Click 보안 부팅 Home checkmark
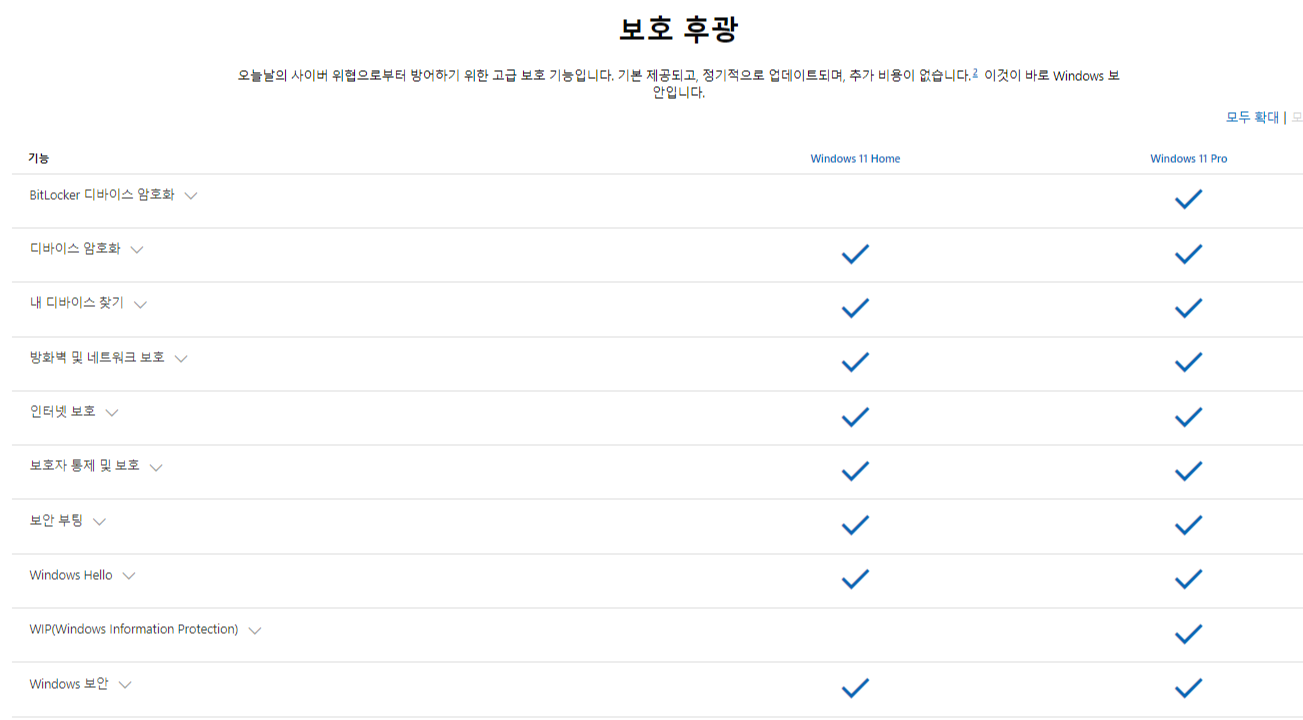The width and height of the screenshot is (1303, 720). coord(855,525)
